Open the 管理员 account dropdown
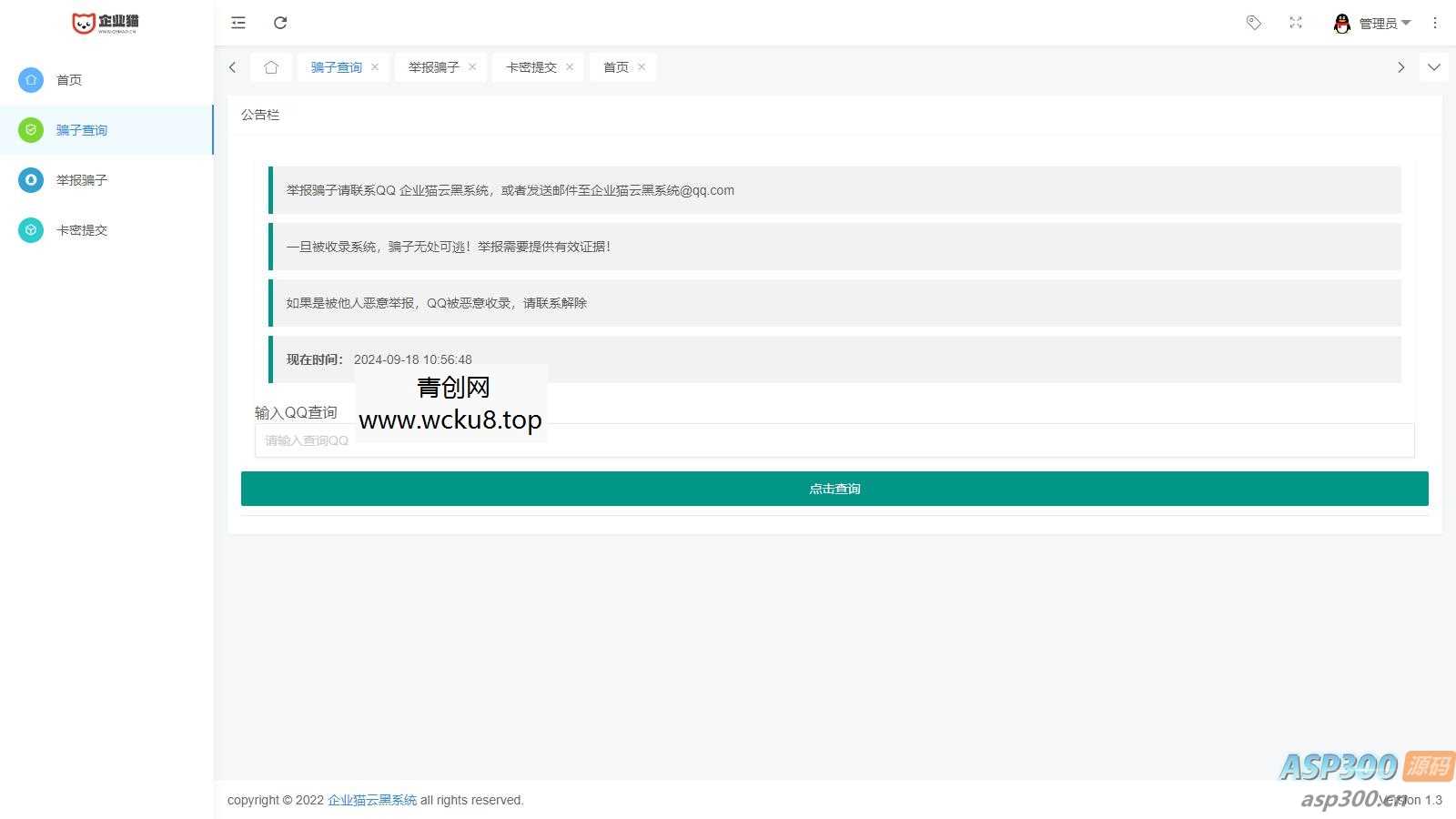The image size is (1456, 819). coord(1383,23)
